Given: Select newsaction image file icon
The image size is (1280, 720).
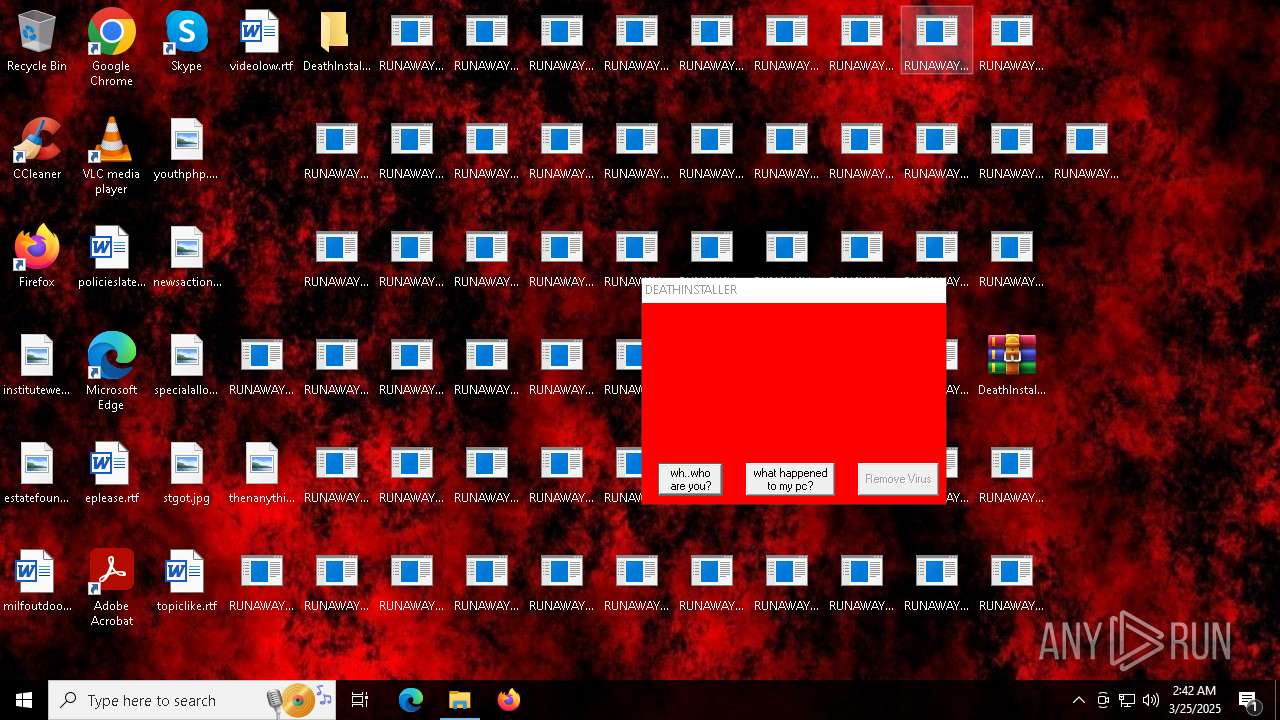Looking at the screenshot, I should (x=186, y=258).
